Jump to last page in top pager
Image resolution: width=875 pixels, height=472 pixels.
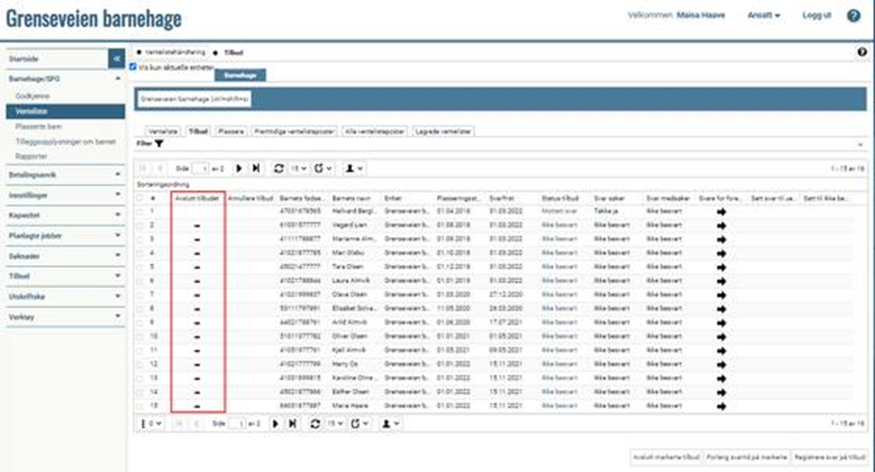point(256,169)
